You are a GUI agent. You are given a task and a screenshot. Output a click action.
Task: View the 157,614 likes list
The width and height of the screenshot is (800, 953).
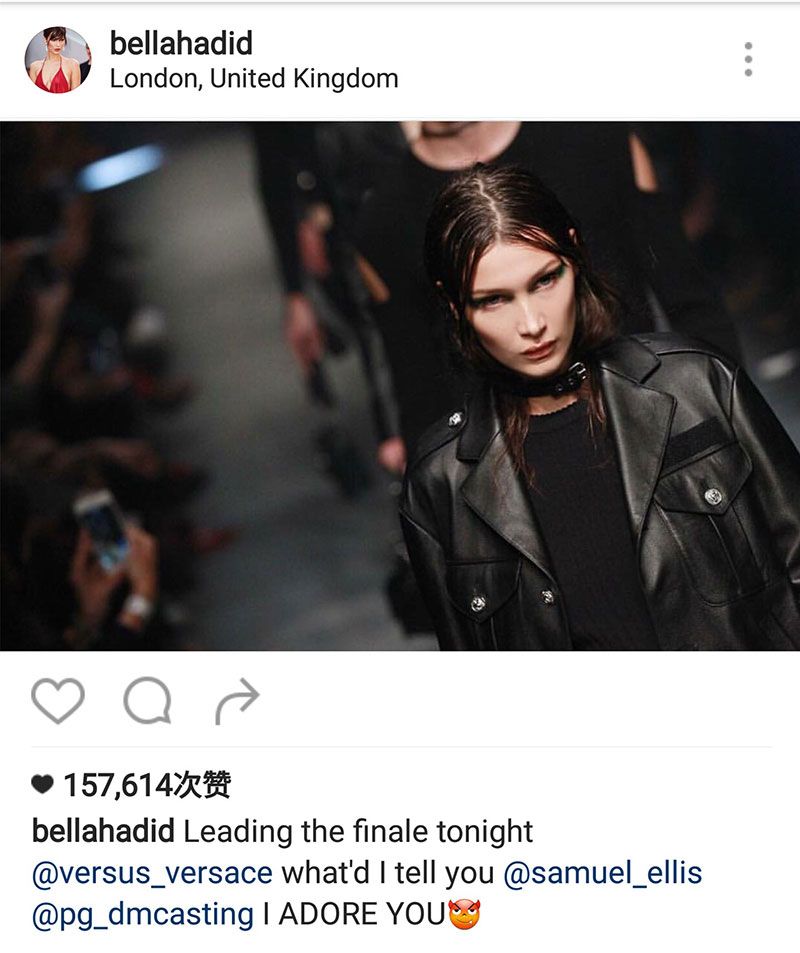[x=147, y=785]
